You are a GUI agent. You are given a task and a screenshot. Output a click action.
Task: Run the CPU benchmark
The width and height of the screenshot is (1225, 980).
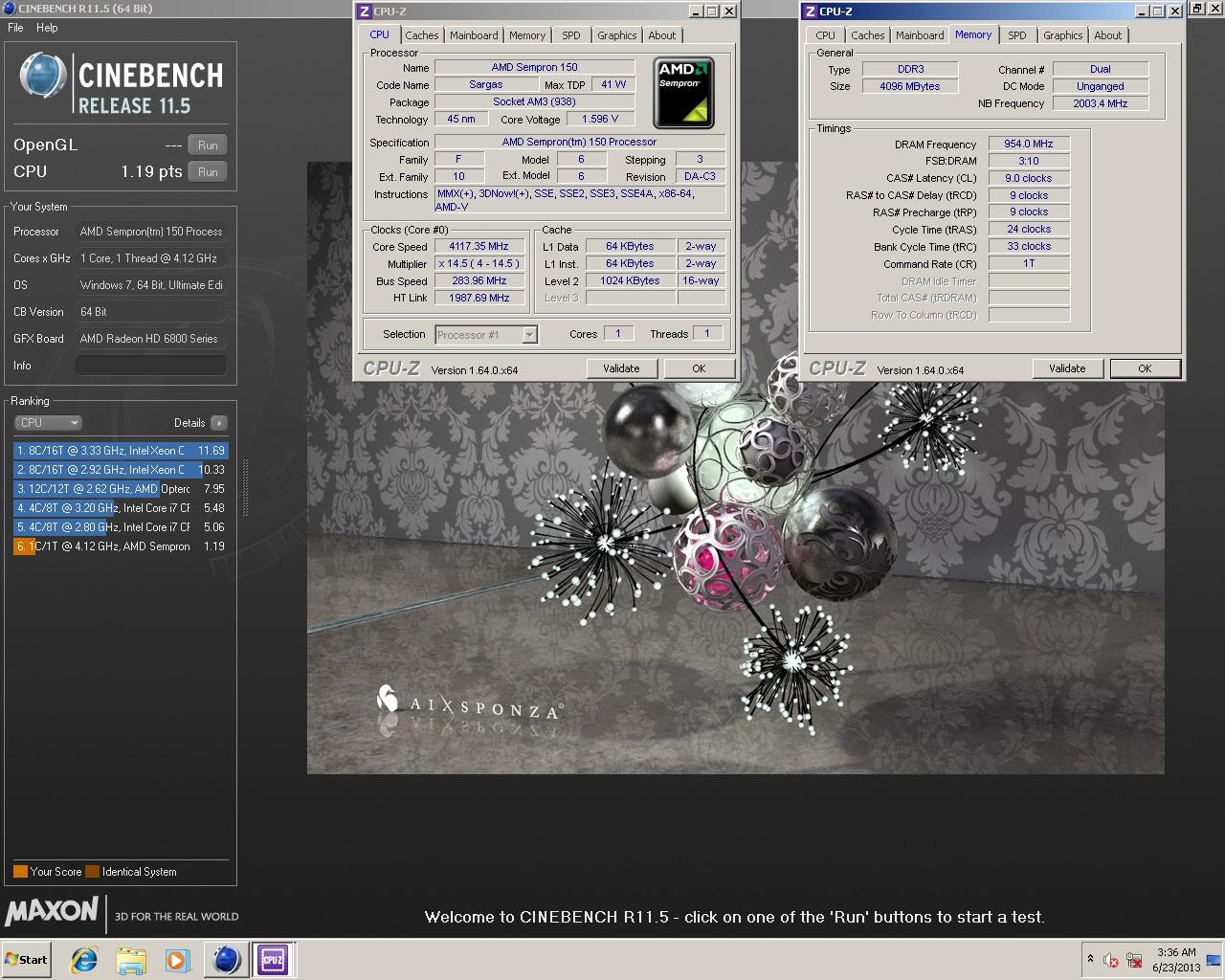point(208,172)
